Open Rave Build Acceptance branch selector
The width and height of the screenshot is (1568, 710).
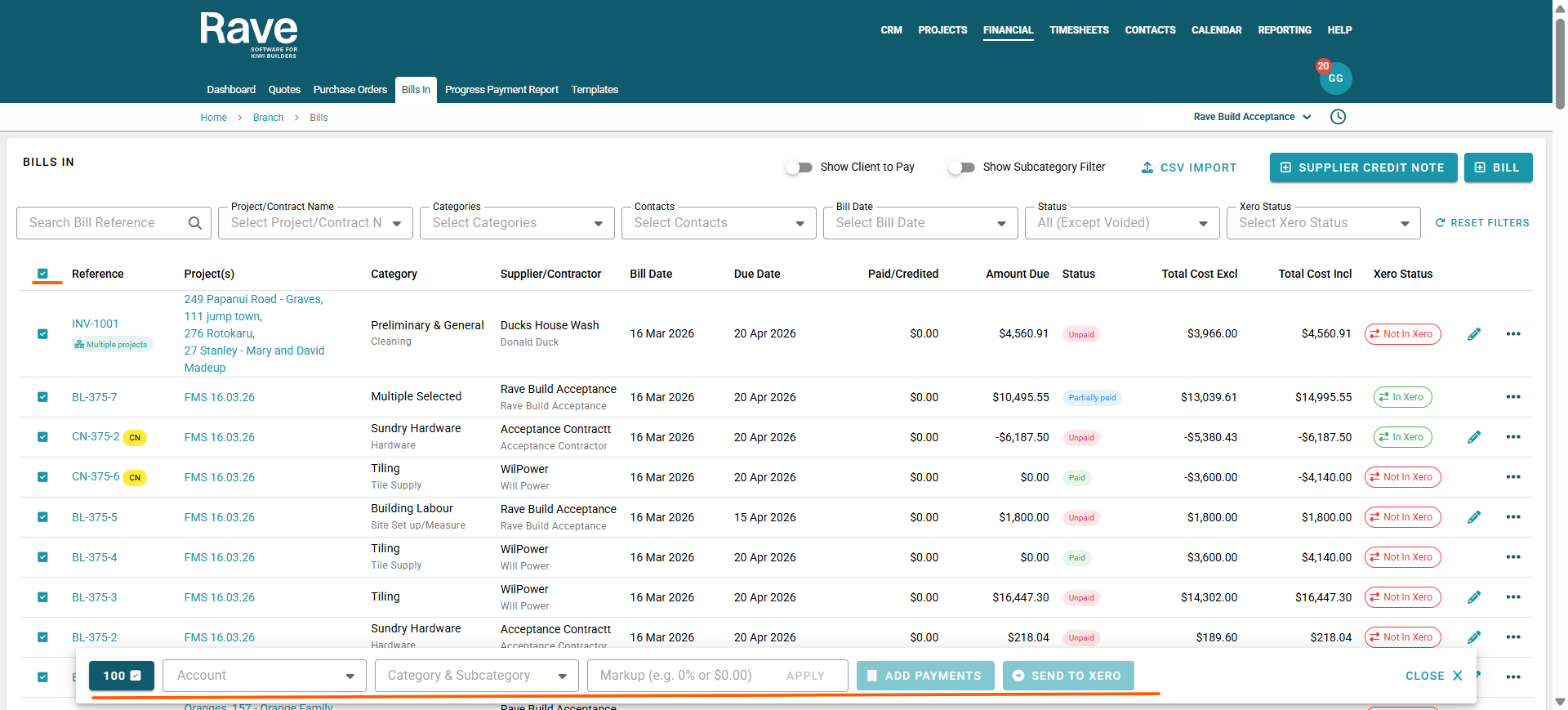(1252, 117)
